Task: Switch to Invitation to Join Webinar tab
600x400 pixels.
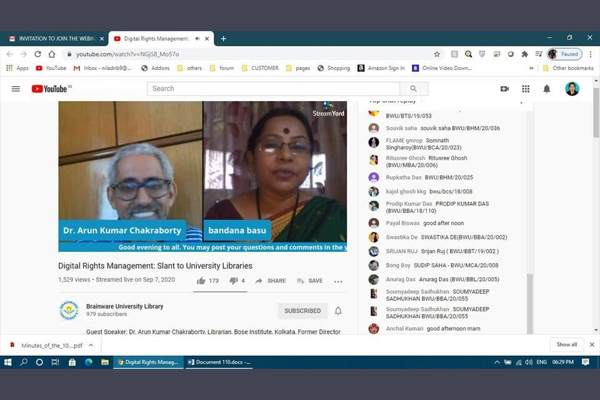Action: point(55,38)
